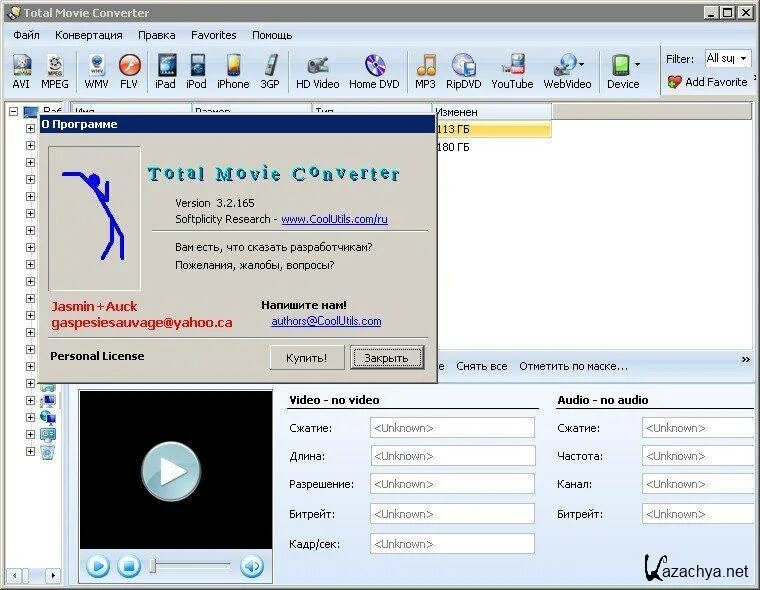Choose the iPod output preset

pos(196,71)
